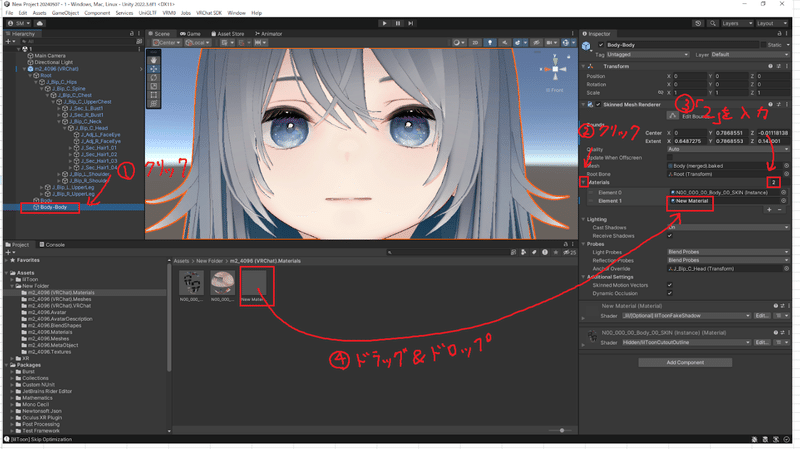The width and height of the screenshot is (800, 449).
Task: Open the Layers dropdown
Action: [x=737, y=23]
